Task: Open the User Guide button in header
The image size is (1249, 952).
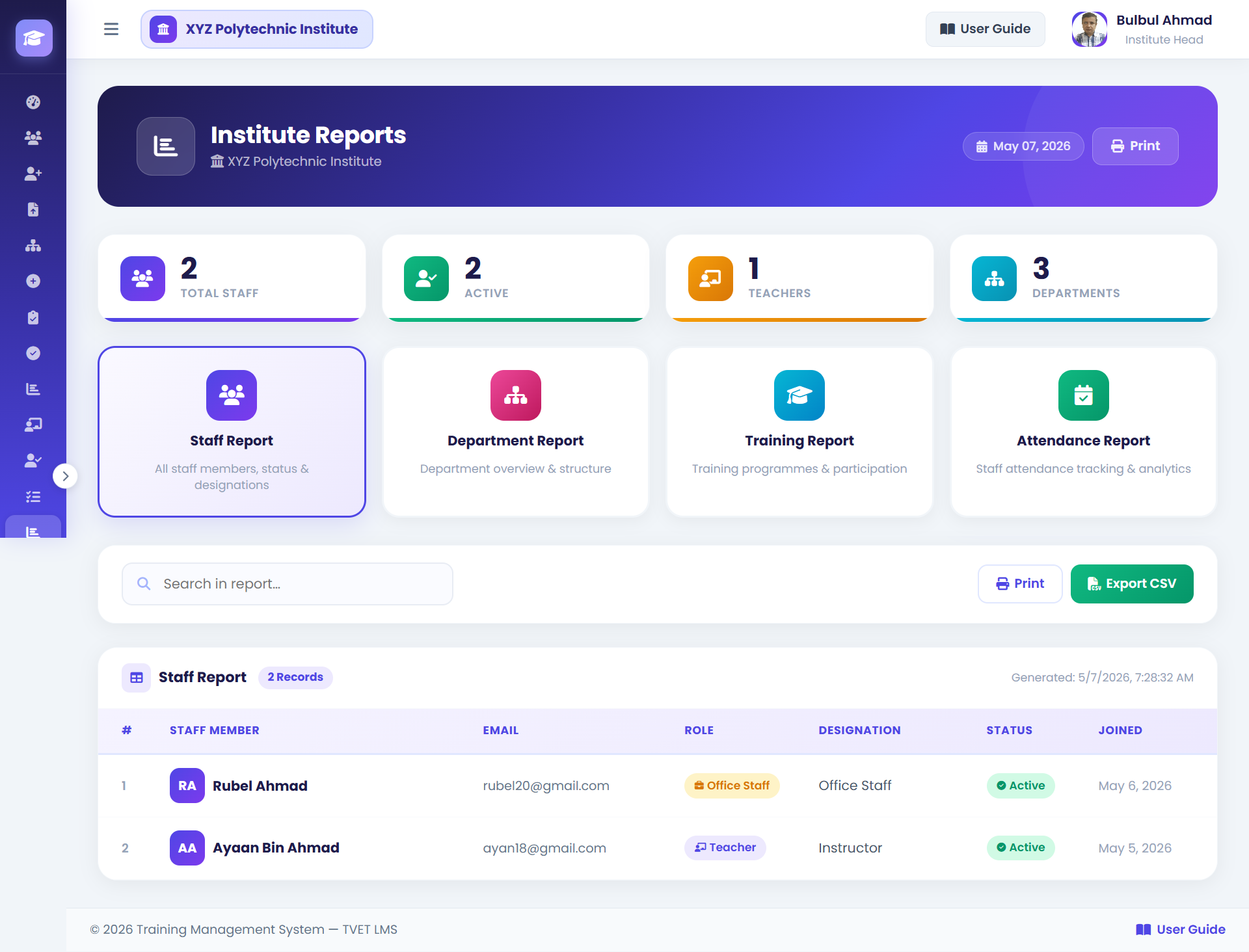Action: click(x=985, y=29)
